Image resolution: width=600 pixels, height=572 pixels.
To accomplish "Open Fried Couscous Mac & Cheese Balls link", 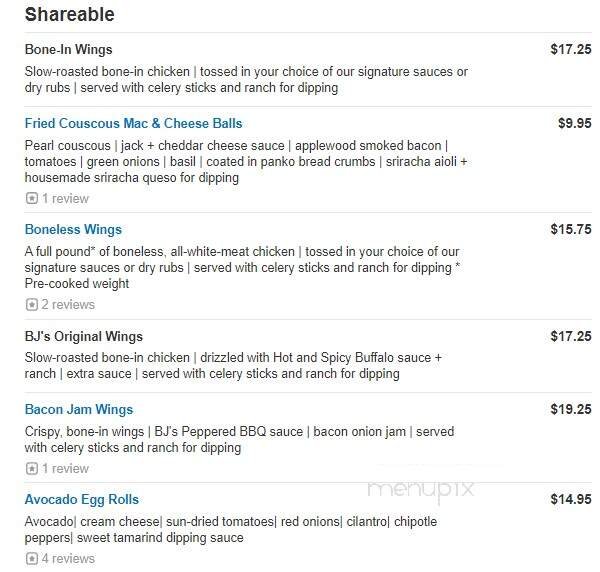I will click(x=133, y=124).
